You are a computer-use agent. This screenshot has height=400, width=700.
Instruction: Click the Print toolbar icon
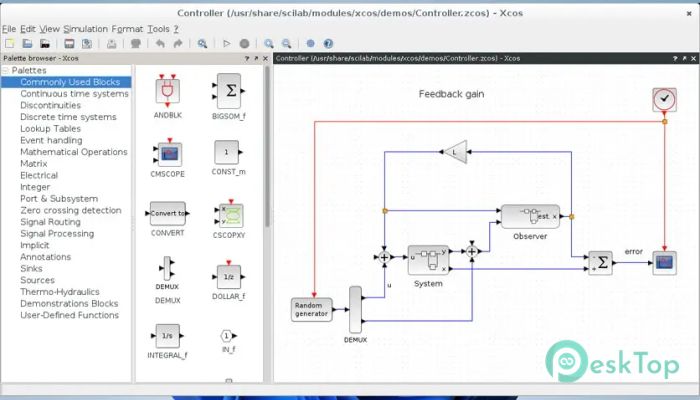[111, 43]
